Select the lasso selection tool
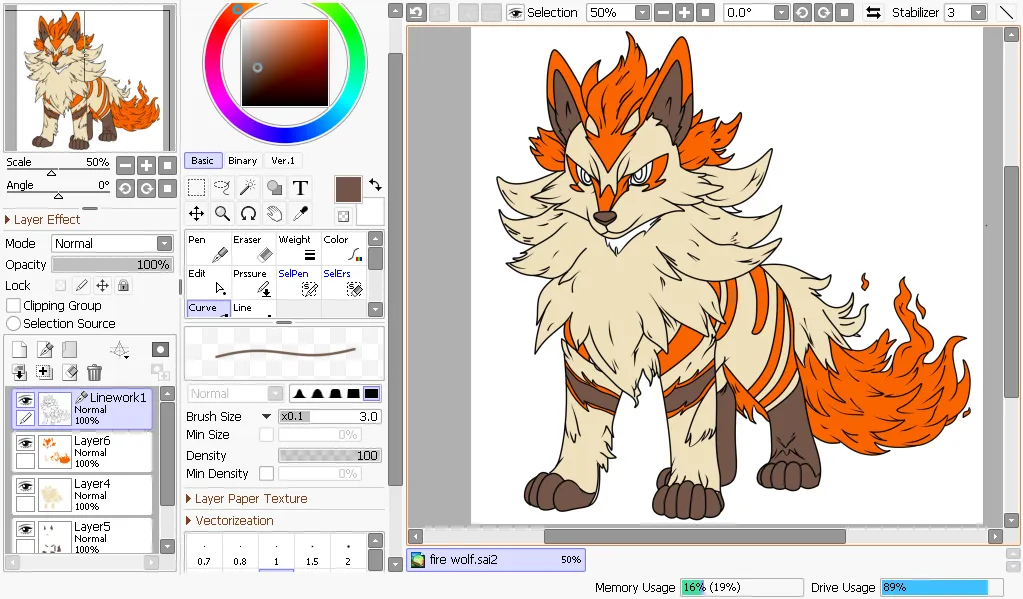The height and width of the screenshot is (599, 1023). (222, 188)
